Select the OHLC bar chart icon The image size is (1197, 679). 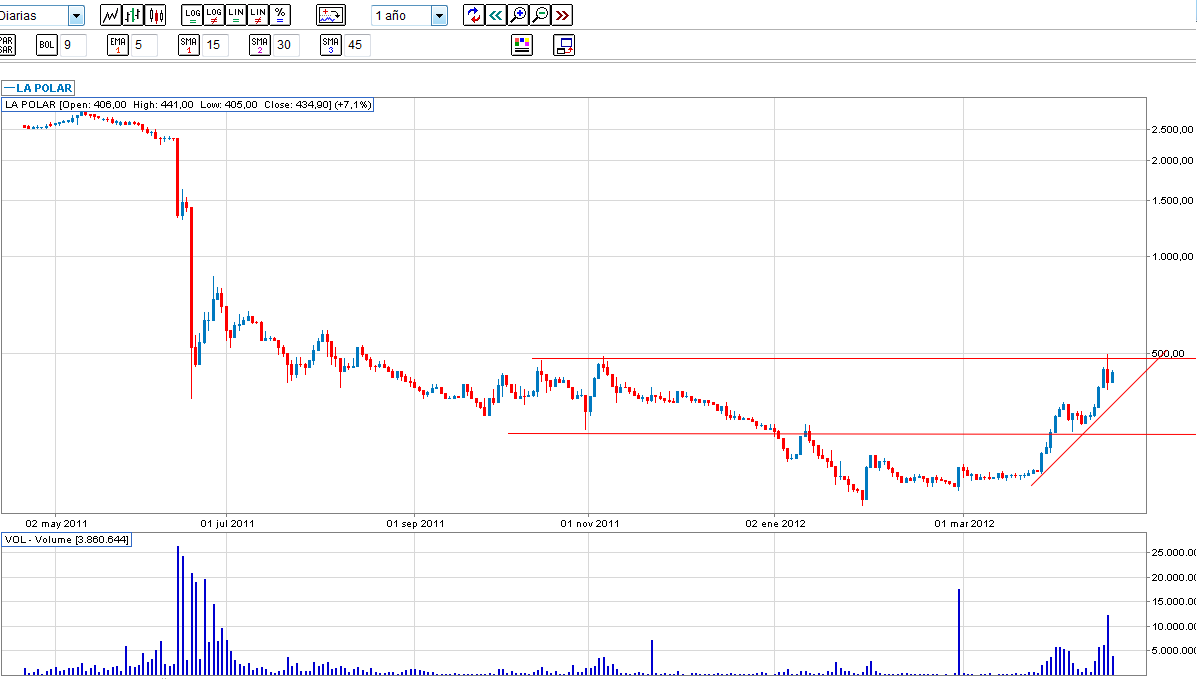tap(133, 15)
